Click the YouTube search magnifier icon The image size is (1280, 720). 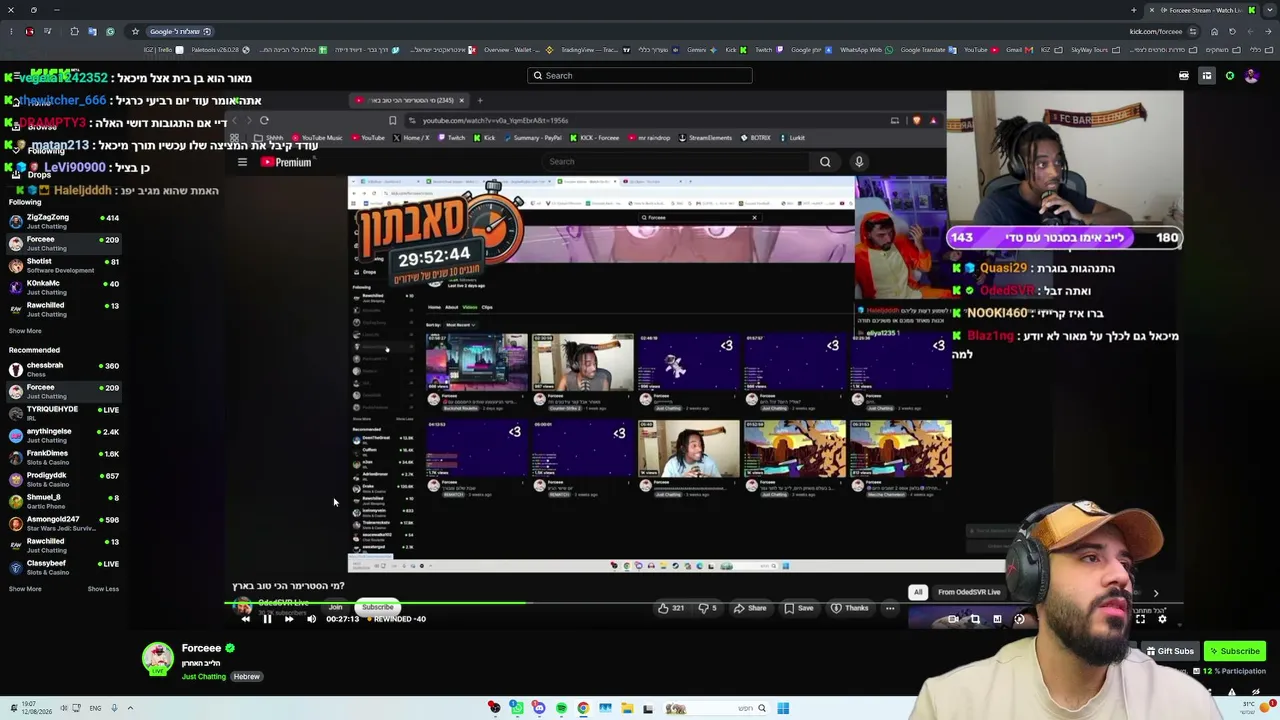coord(825,162)
